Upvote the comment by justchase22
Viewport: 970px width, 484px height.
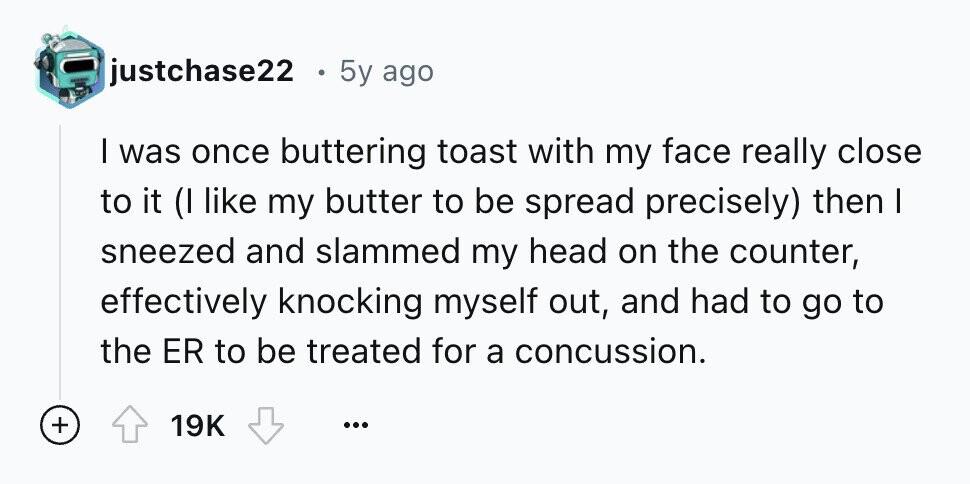pyautogui.click(x=127, y=426)
